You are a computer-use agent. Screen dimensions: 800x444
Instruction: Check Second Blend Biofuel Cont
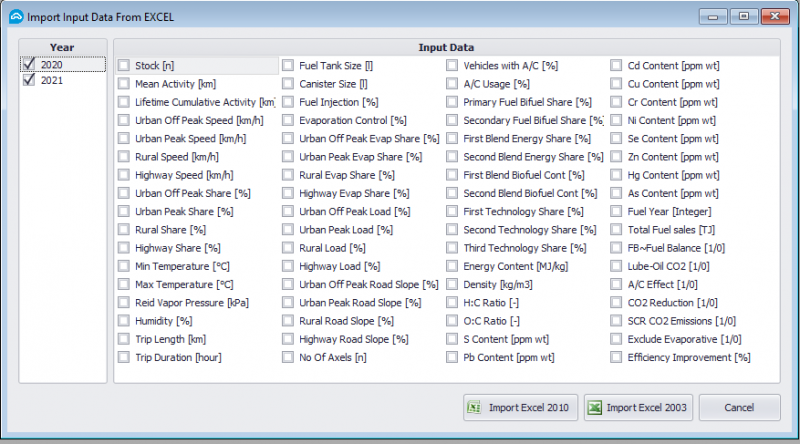point(452,193)
